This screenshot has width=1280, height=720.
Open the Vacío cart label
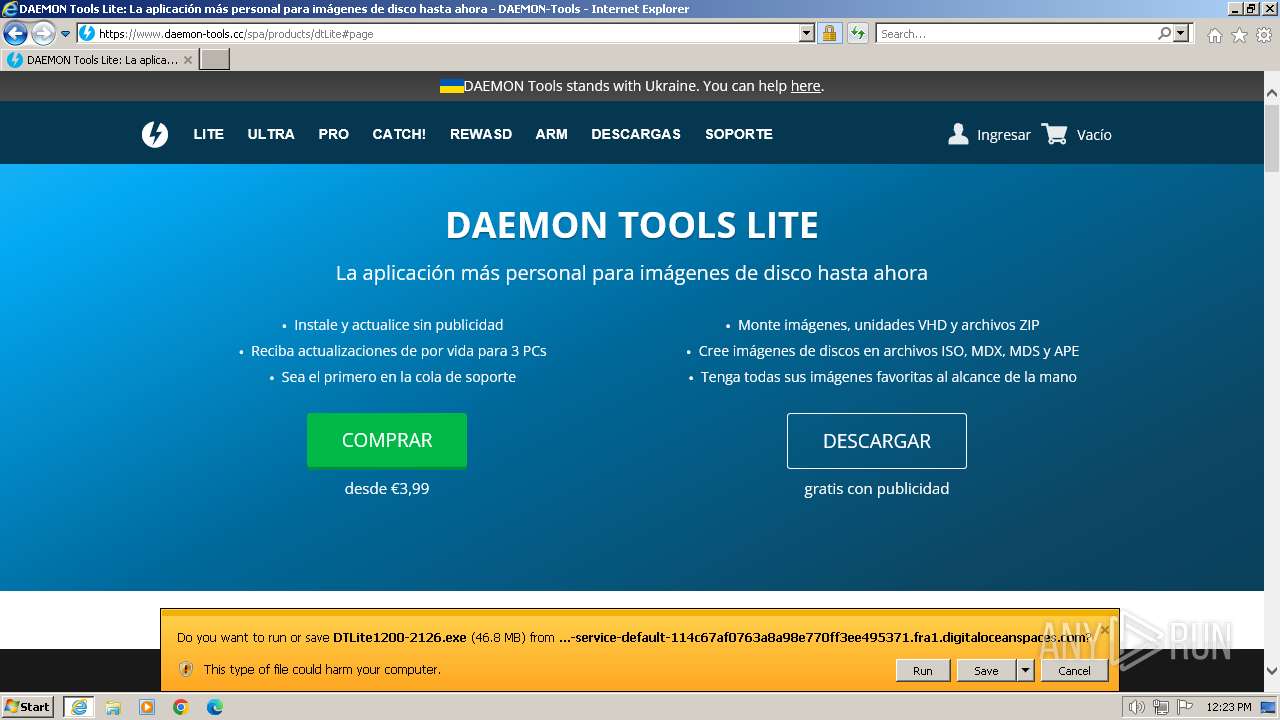pos(1094,135)
